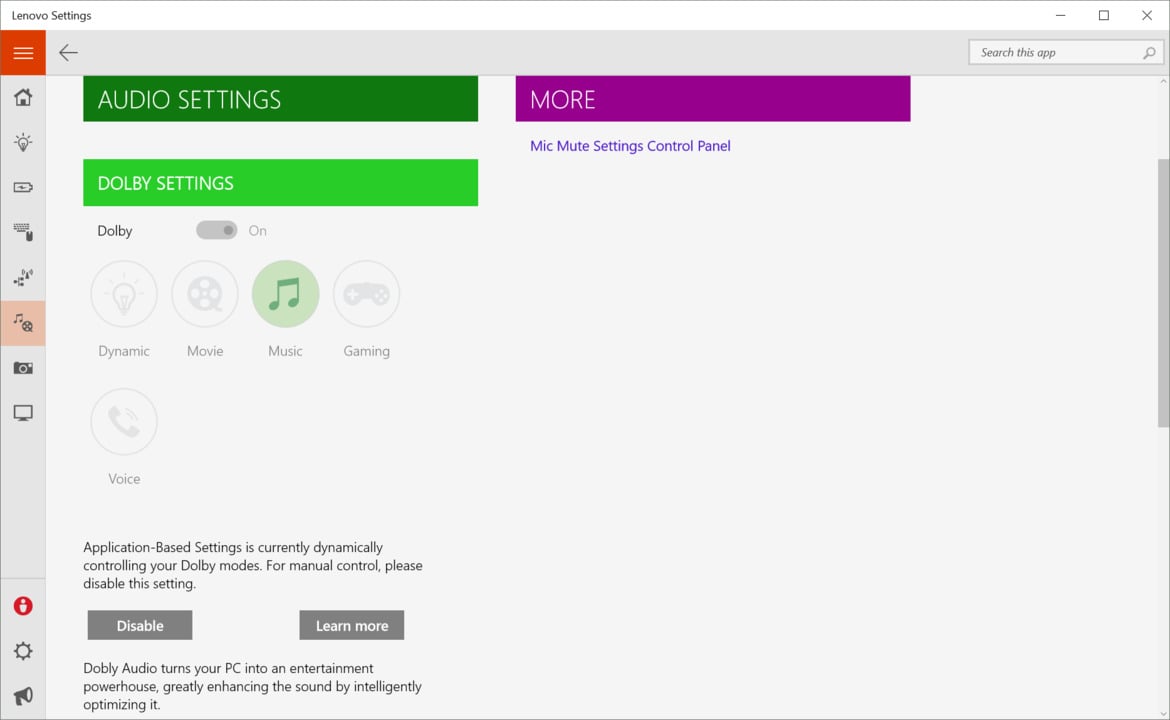This screenshot has width=1170, height=720.
Task: Click the search magnifier icon
Action: tap(1149, 52)
